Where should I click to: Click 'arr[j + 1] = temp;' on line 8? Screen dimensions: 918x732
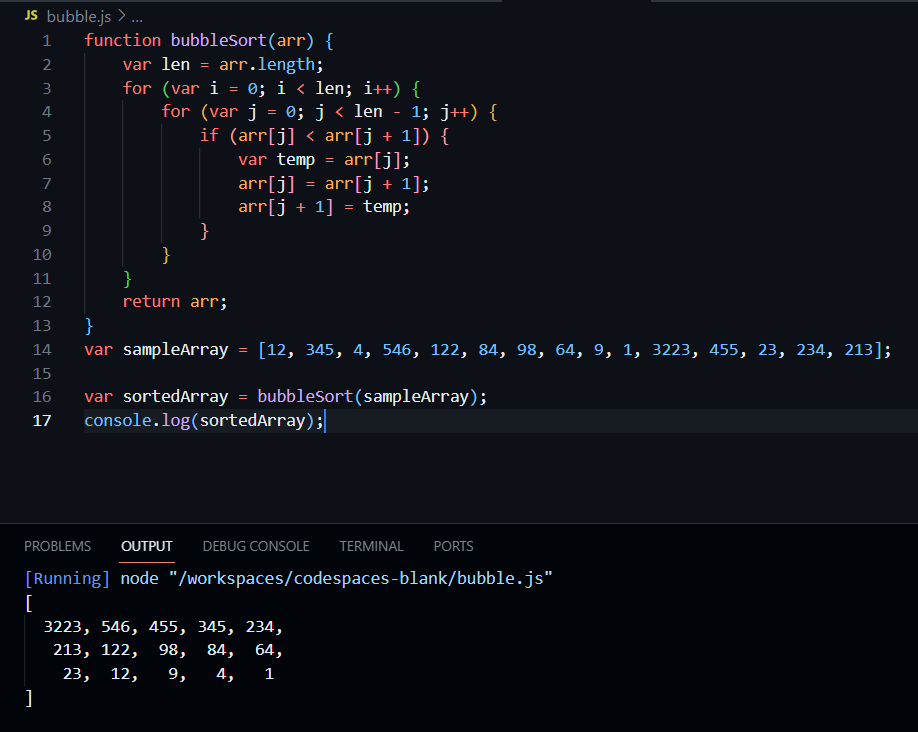[x=324, y=207]
